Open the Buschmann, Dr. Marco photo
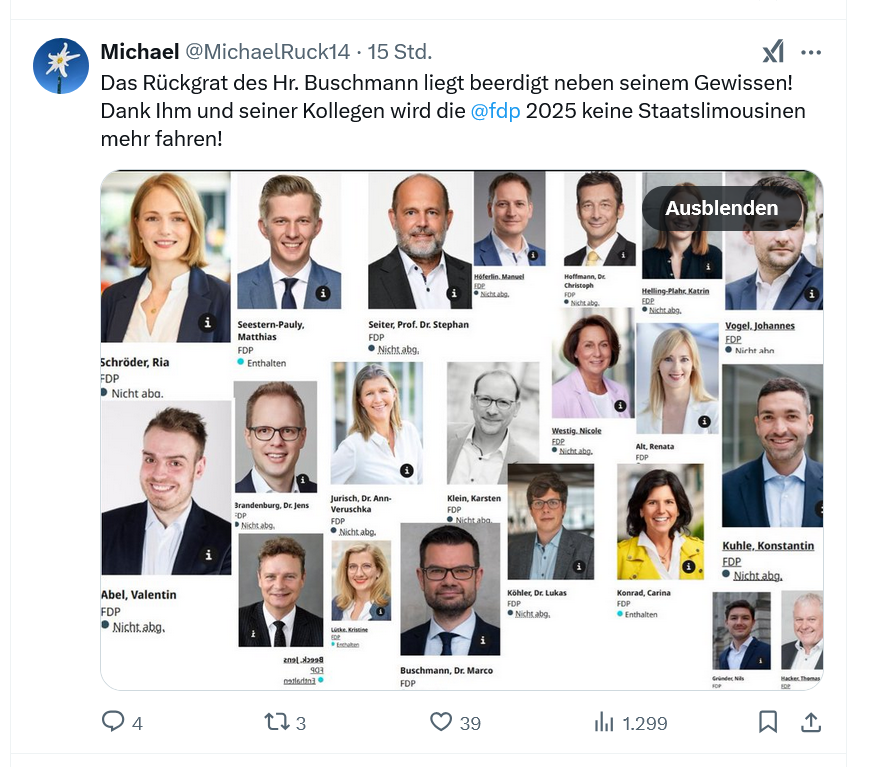This screenshot has height=767, width=869. (x=449, y=590)
